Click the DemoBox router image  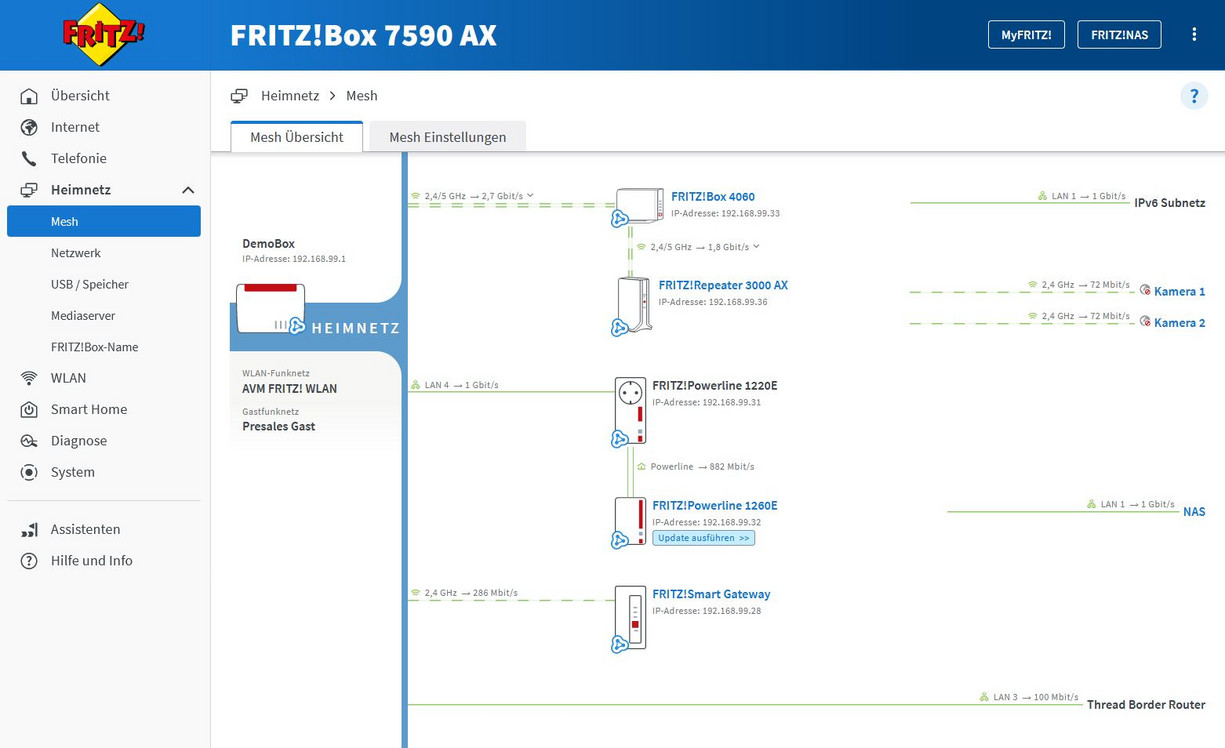tap(270, 308)
